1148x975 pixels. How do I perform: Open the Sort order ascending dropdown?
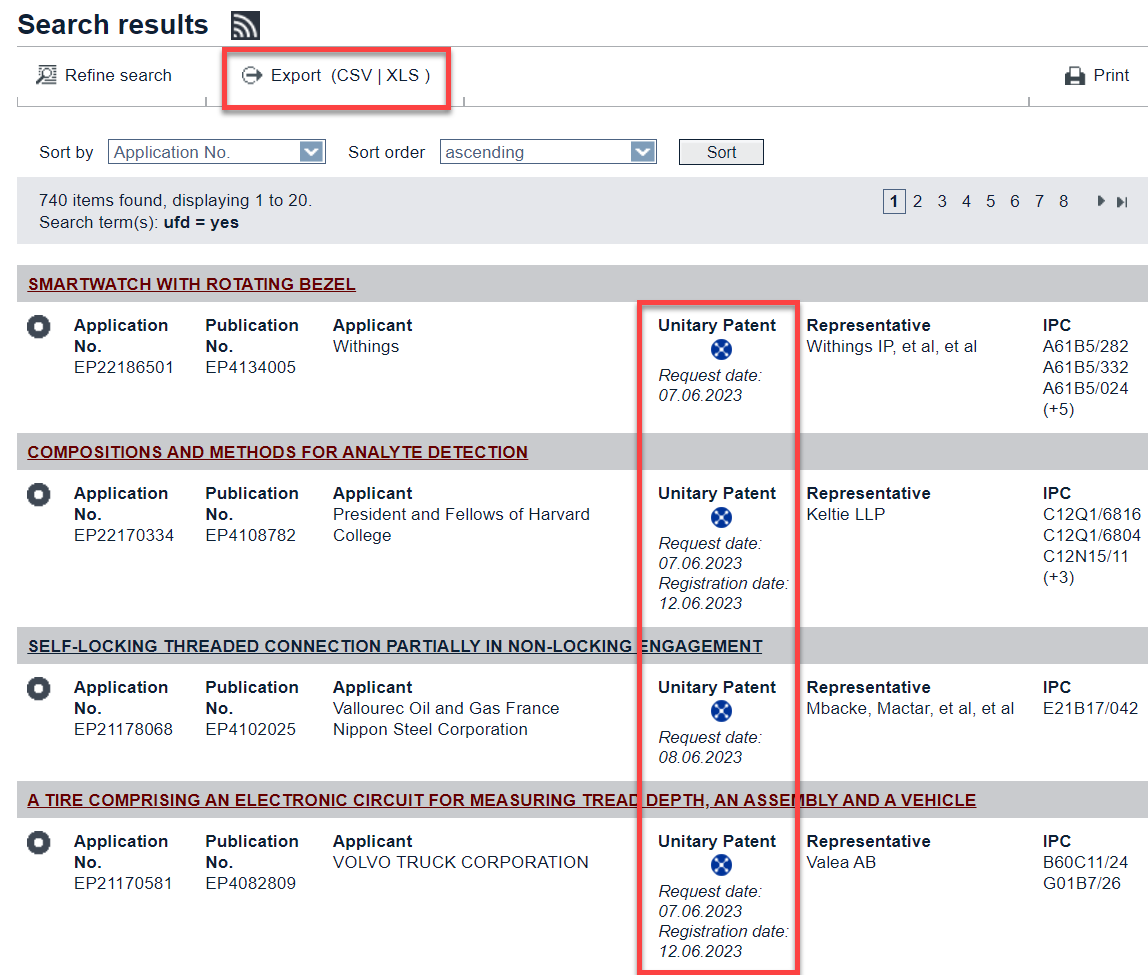tap(643, 152)
